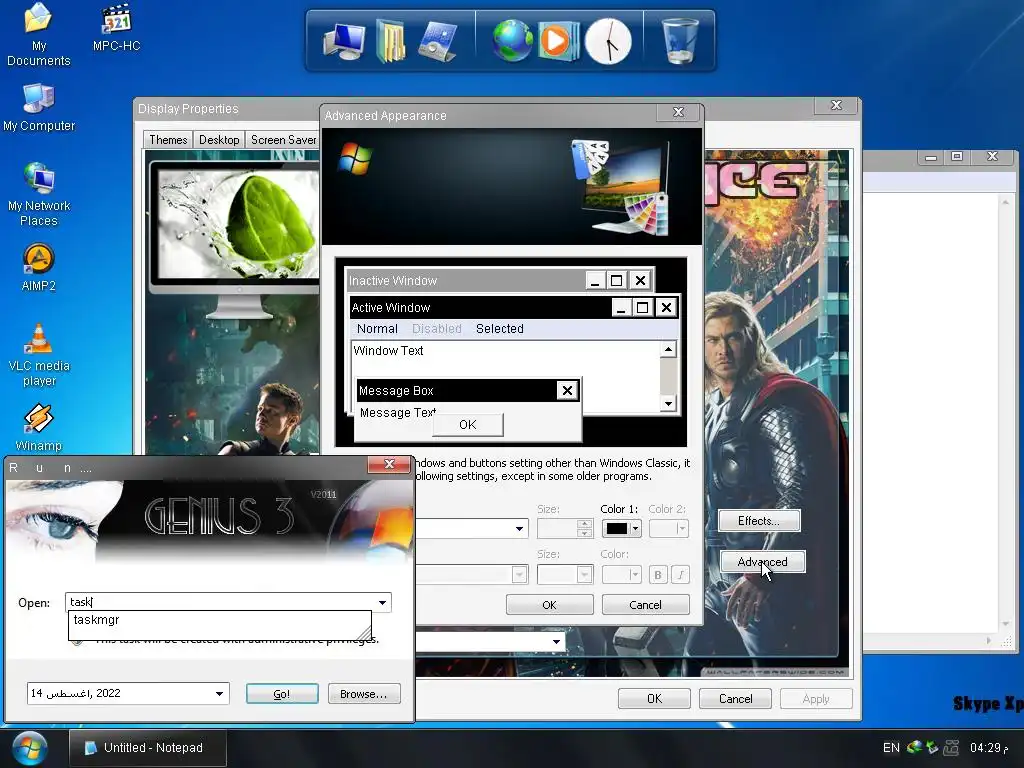Click the Normal menu item in preview
Image resolution: width=1024 pixels, height=768 pixels.
point(377,328)
